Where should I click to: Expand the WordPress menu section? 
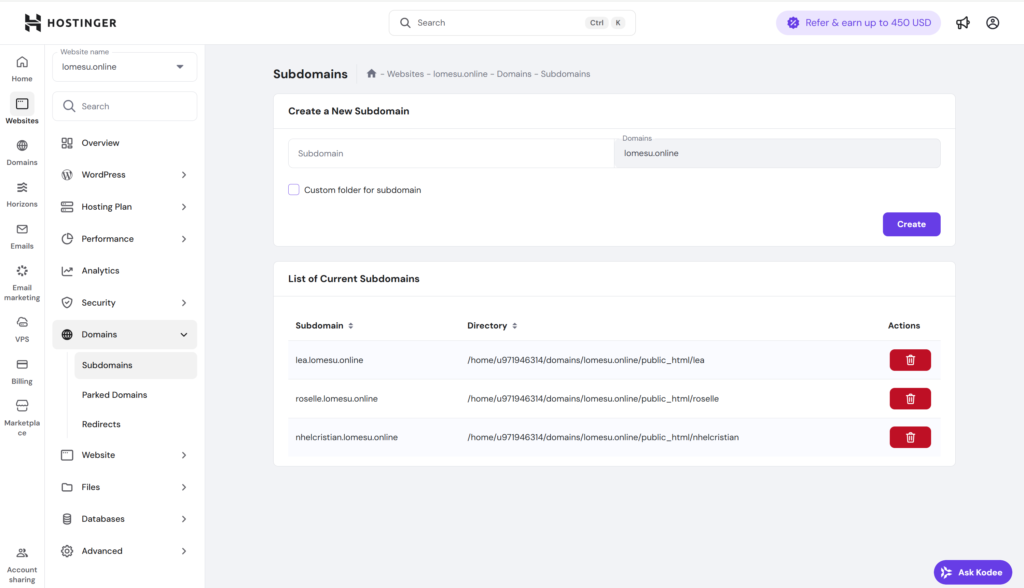click(125, 175)
